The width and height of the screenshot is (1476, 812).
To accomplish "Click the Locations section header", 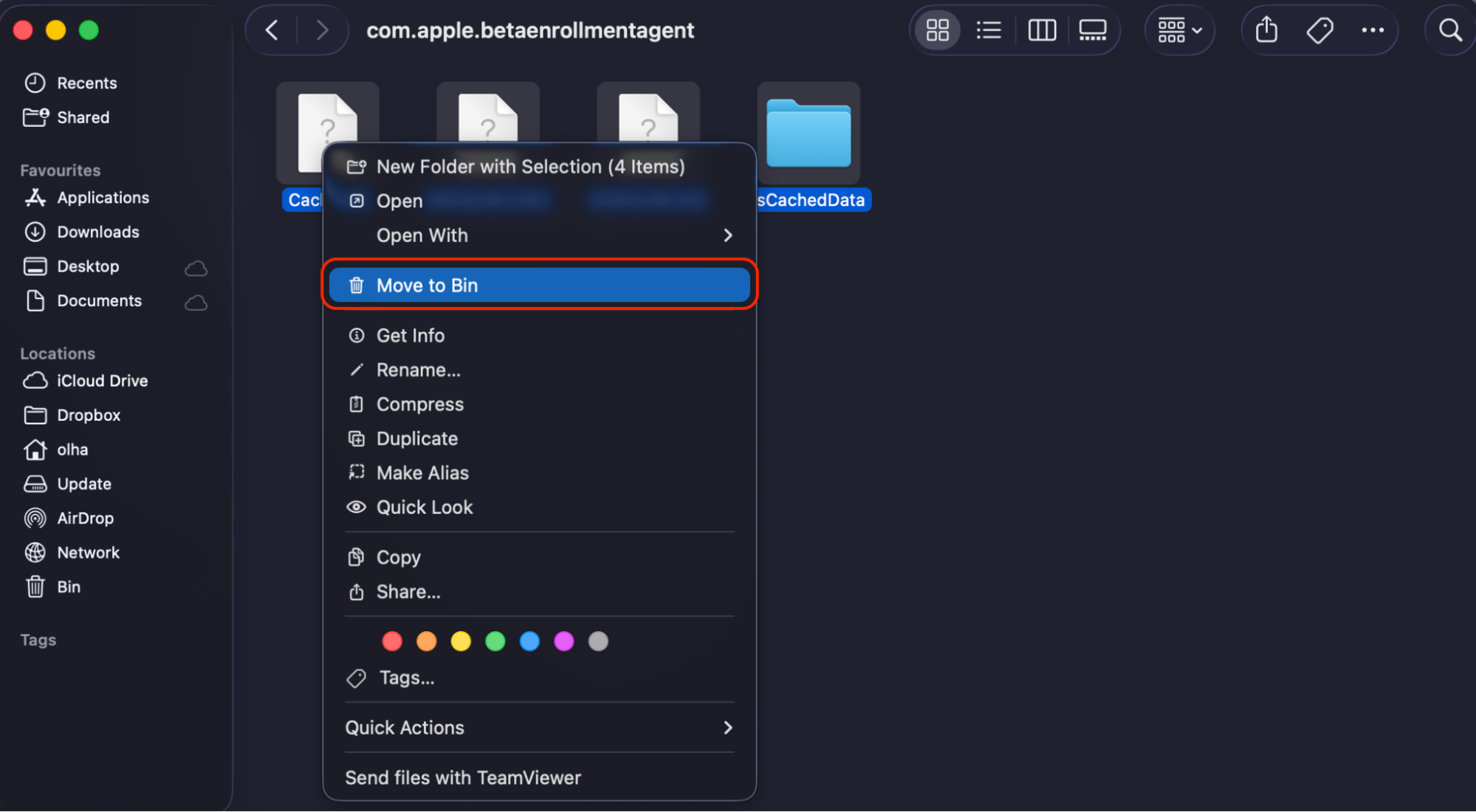I will pyautogui.click(x=58, y=354).
